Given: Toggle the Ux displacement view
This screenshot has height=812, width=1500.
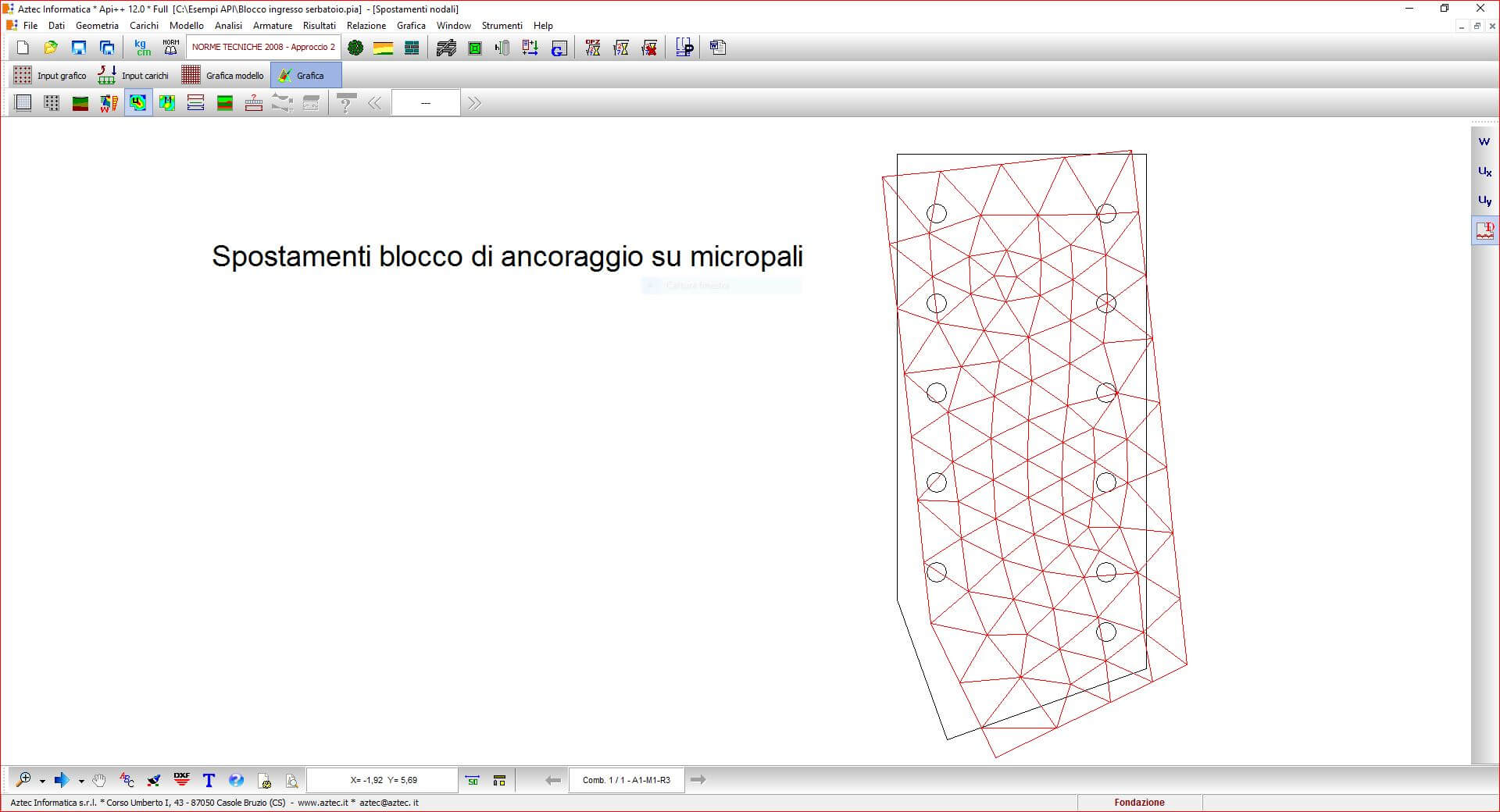Looking at the screenshot, I should 1484,171.
